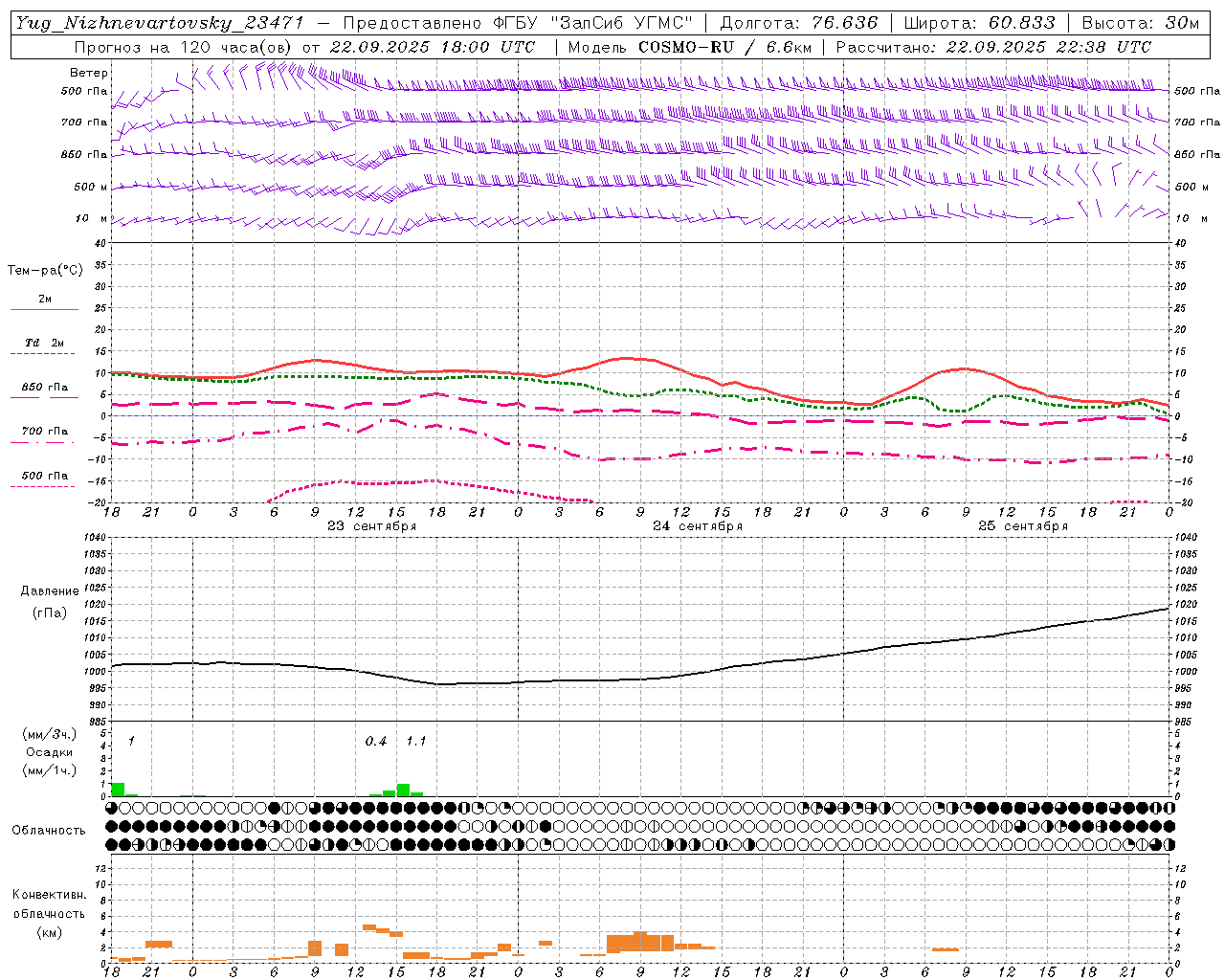Click the Осадки precipitation label

click(x=49, y=752)
